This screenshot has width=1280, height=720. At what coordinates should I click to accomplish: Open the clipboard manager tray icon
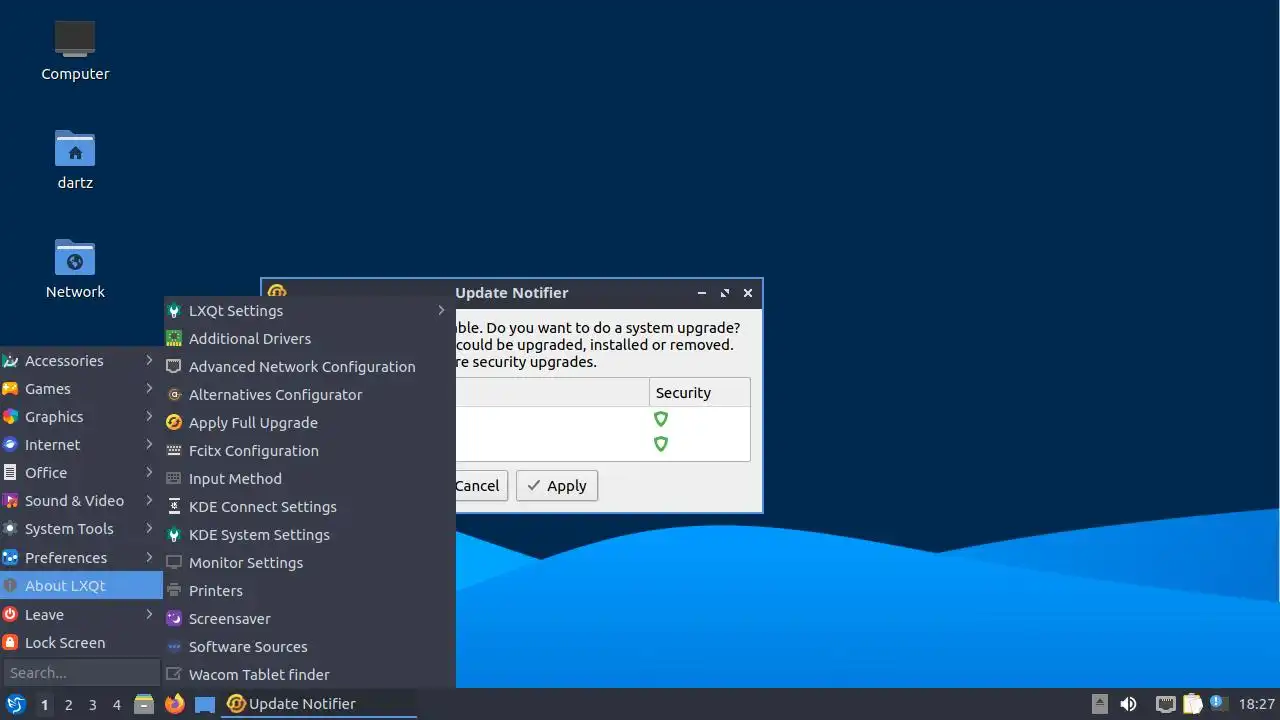click(x=1192, y=704)
